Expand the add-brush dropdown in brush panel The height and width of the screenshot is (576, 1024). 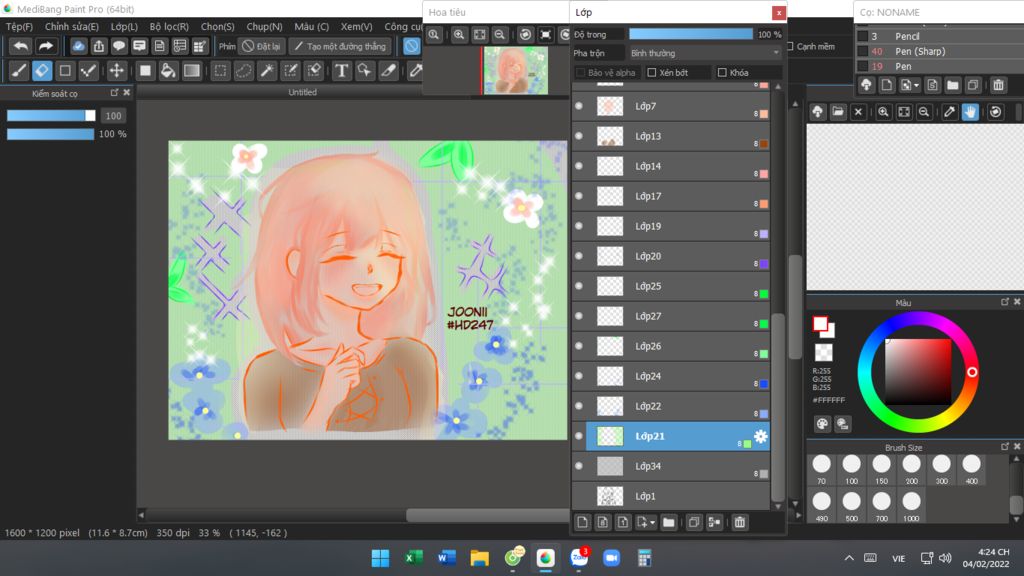(x=917, y=86)
